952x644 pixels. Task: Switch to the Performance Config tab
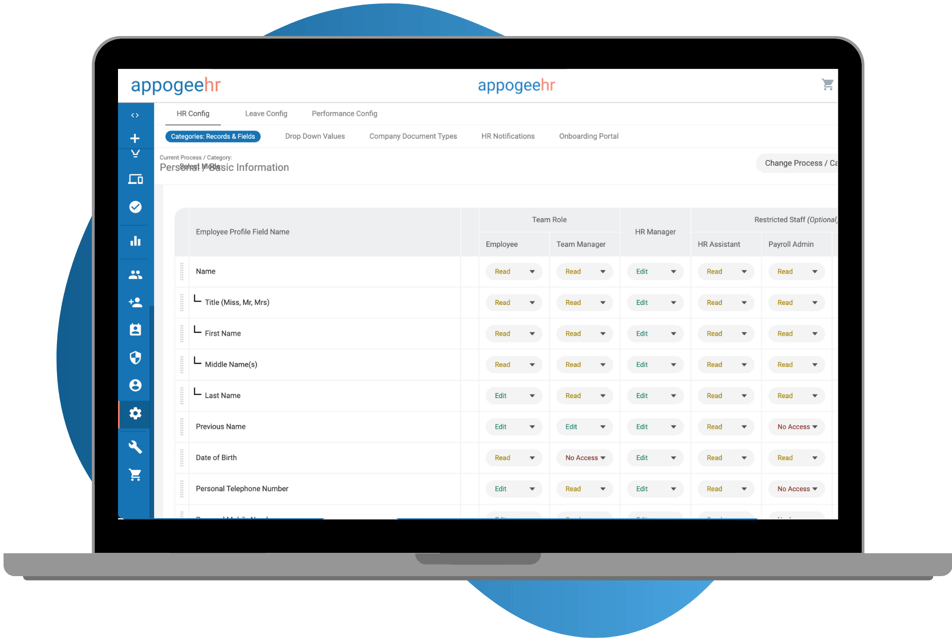[x=344, y=114]
